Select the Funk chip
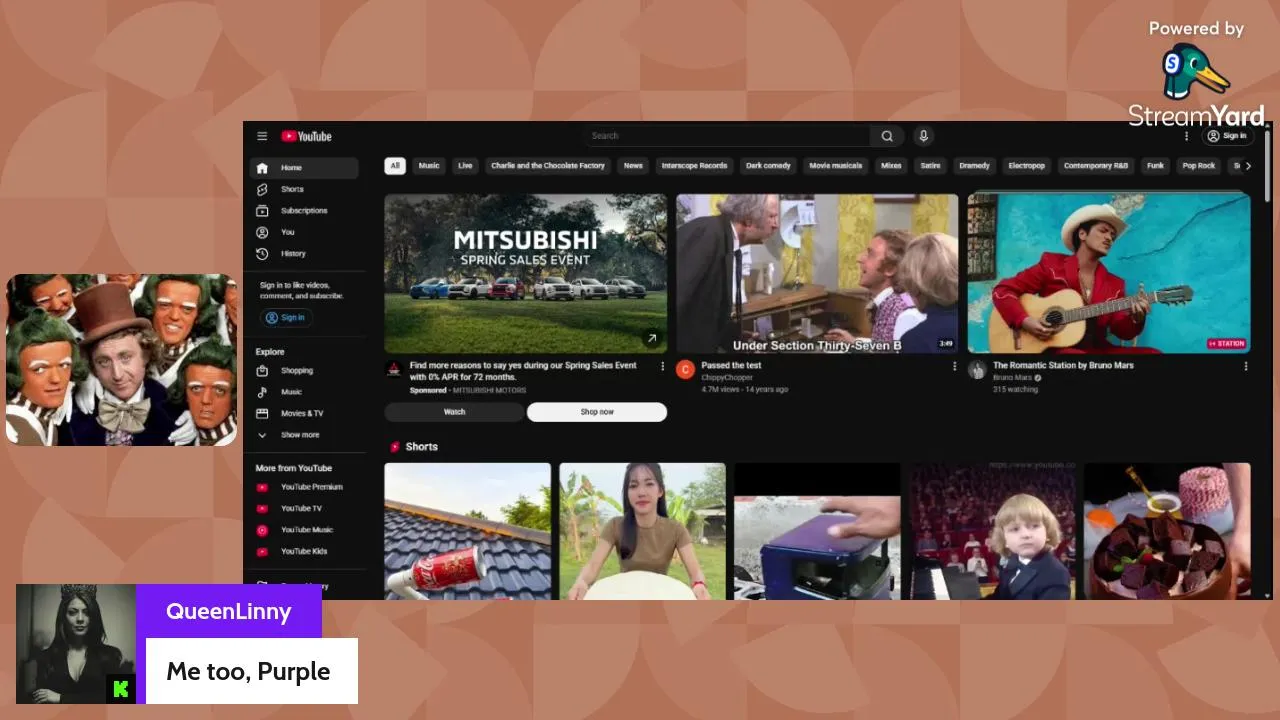The height and width of the screenshot is (720, 1280). 1156,166
